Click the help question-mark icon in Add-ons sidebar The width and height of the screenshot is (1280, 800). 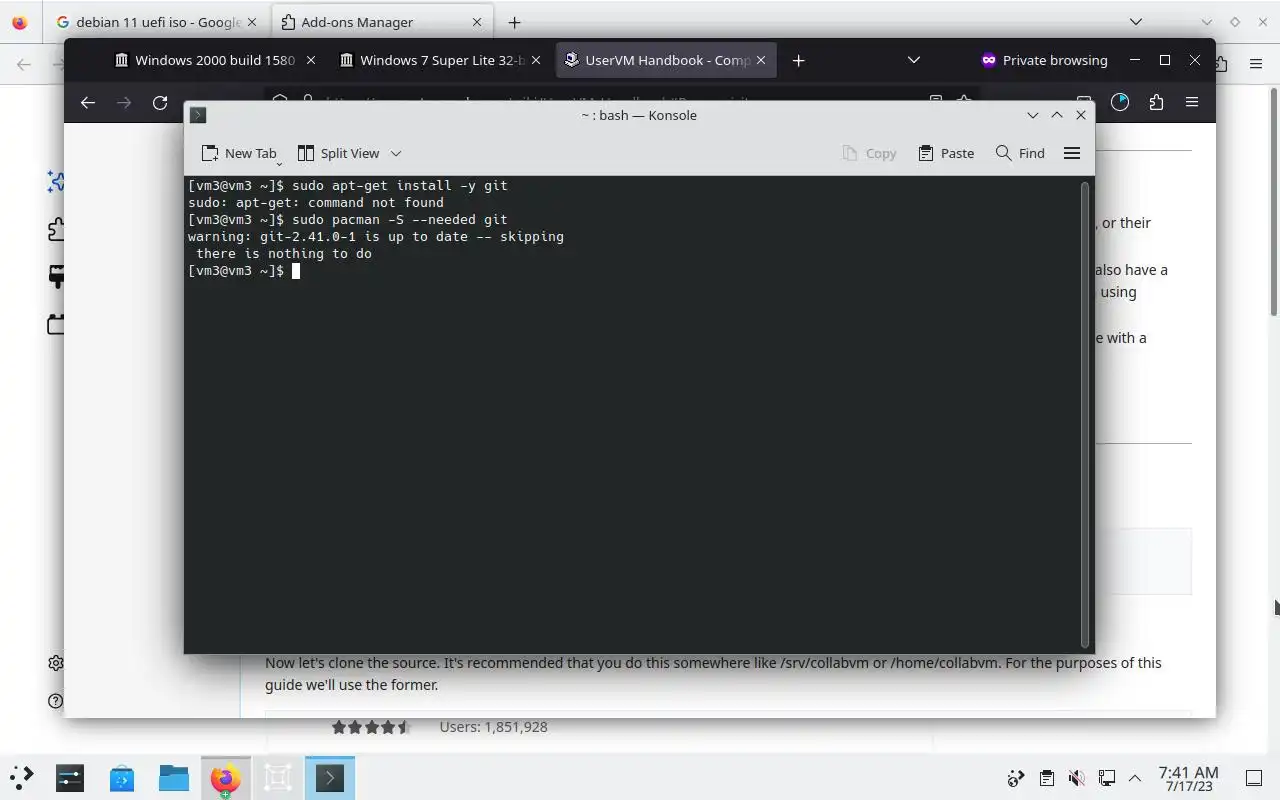56,701
